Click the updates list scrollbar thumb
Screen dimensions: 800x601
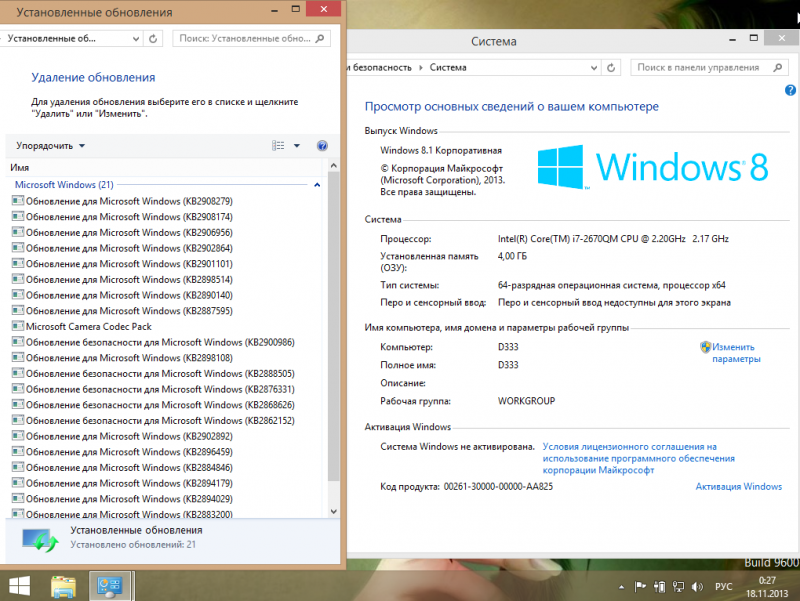334,325
